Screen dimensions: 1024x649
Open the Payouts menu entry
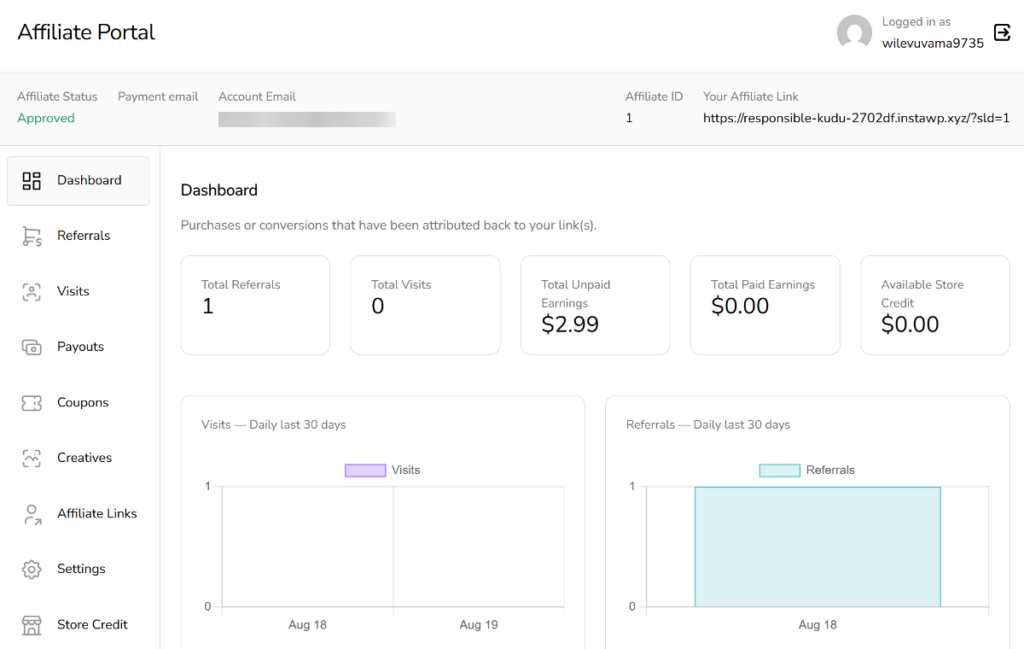(80, 346)
